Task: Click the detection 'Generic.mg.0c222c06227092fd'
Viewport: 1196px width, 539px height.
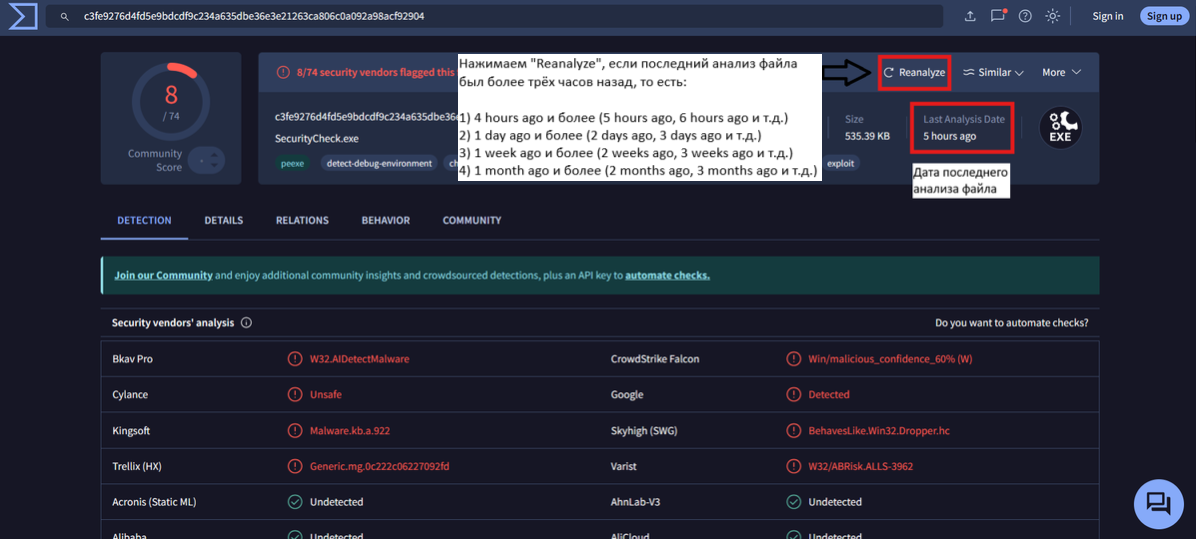Action: (x=380, y=467)
